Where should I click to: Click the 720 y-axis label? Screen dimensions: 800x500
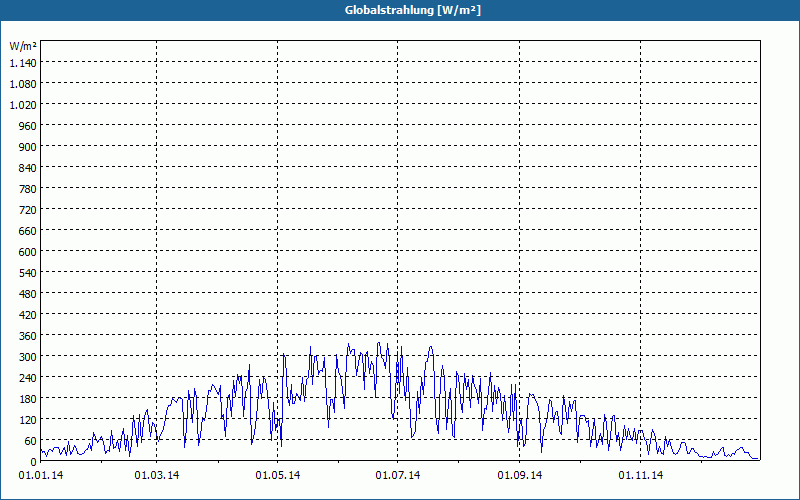coord(29,210)
